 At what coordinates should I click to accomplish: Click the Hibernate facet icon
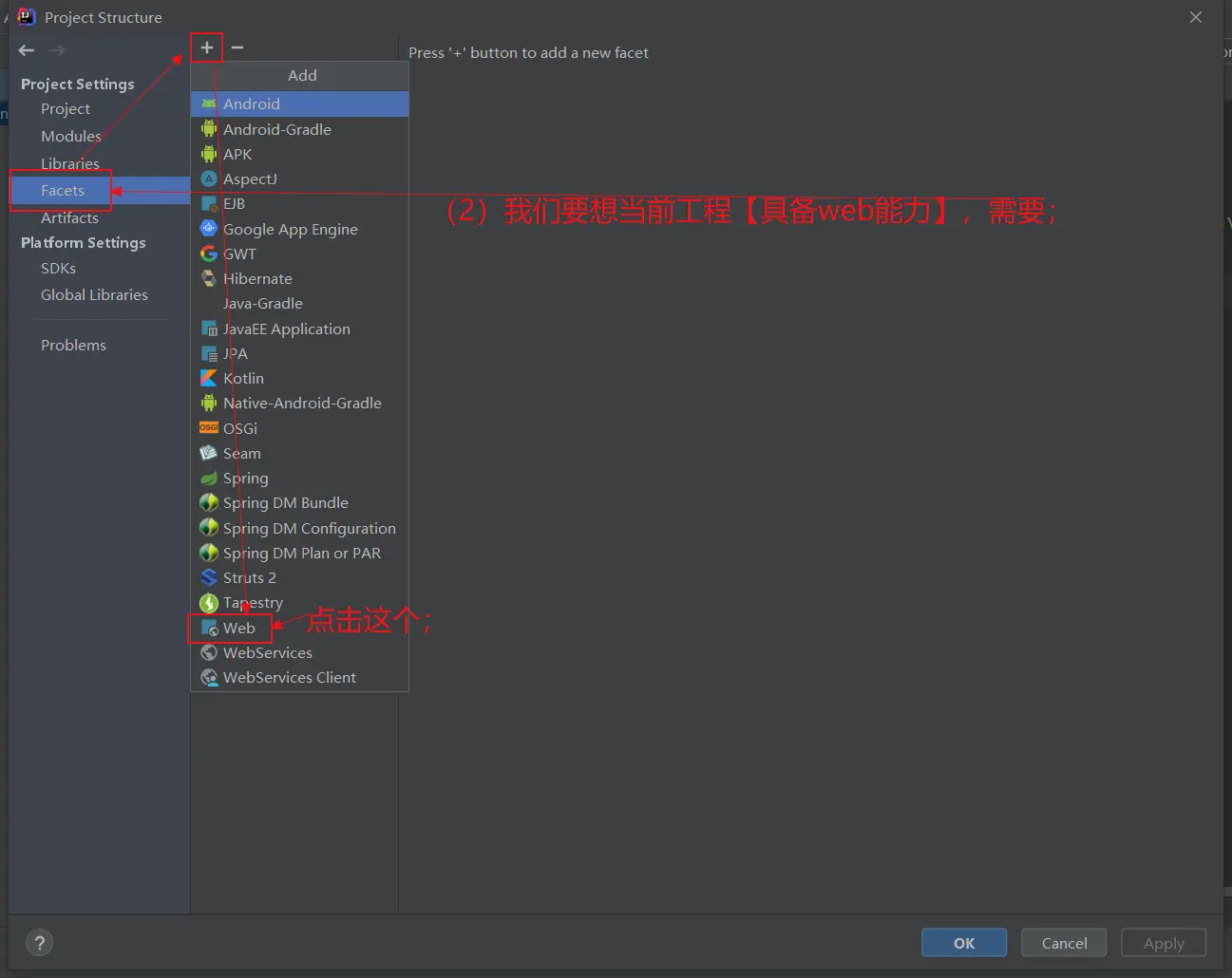pyautogui.click(x=209, y=278)
